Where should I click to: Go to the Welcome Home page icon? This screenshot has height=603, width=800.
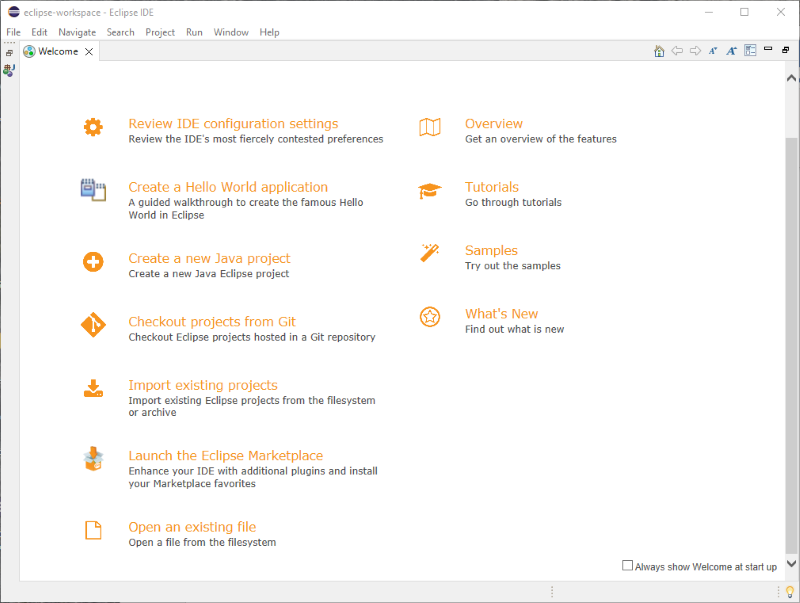click(659, 51)
